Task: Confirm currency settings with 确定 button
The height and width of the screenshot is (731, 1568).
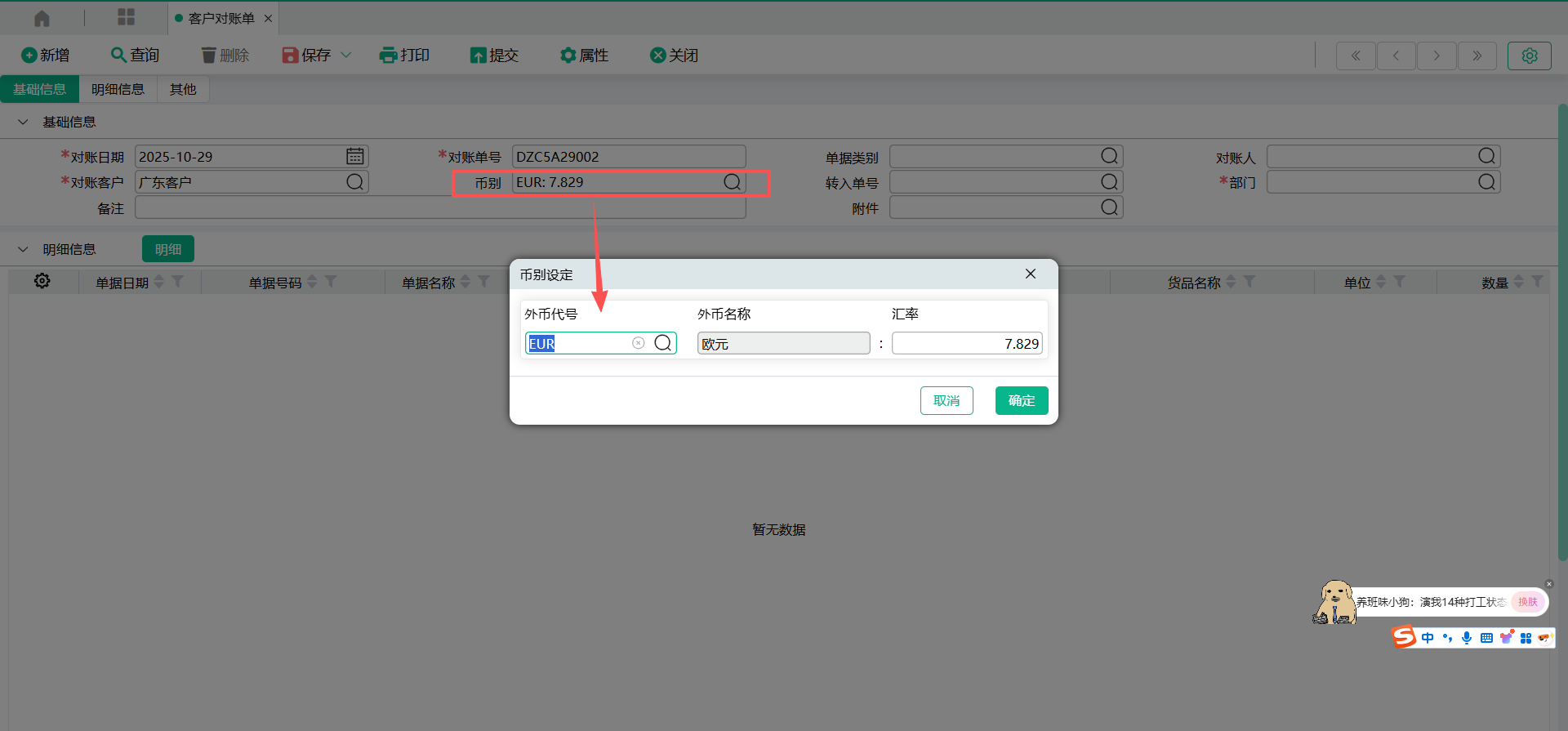Action: [x=1021, y=400]
